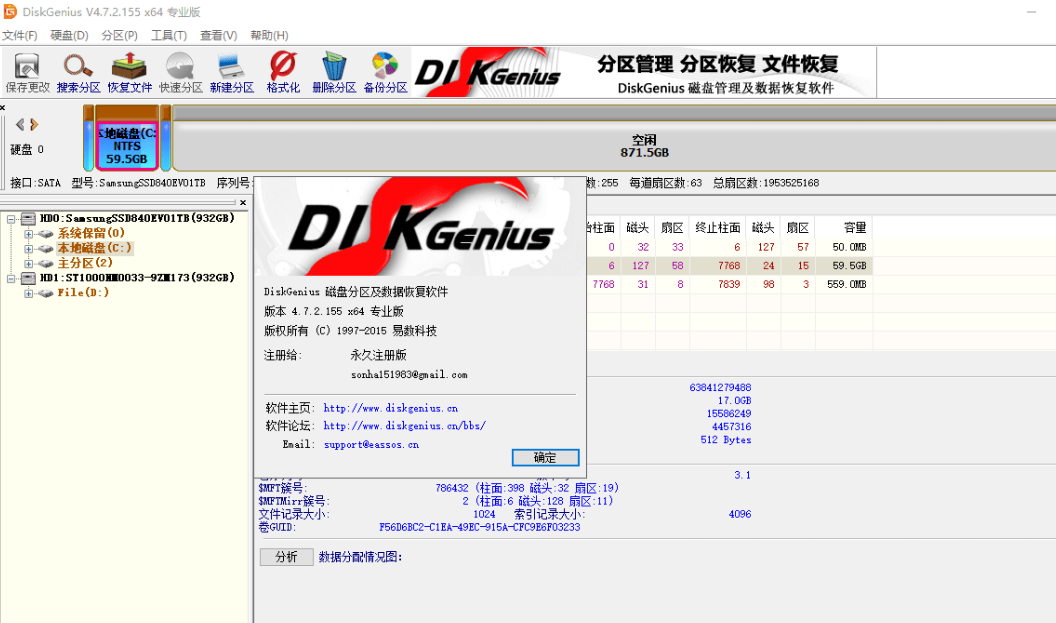Open the 搜索分区 search partition tool
Screen dimensions: 1056x623
point(78,66)
